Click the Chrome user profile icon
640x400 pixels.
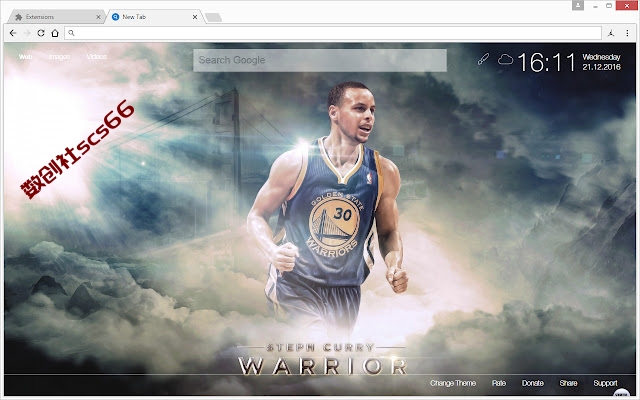[x=578, y=5]
